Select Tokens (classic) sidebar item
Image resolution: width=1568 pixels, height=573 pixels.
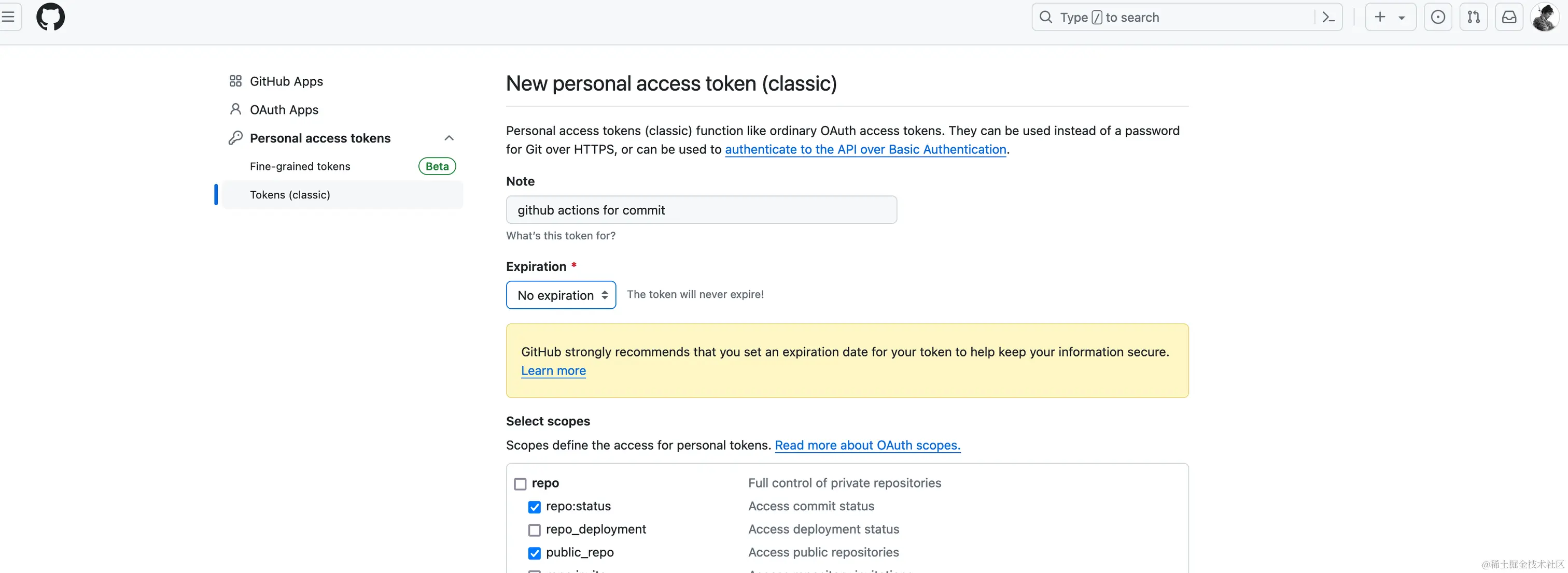(x=343, y=195)
